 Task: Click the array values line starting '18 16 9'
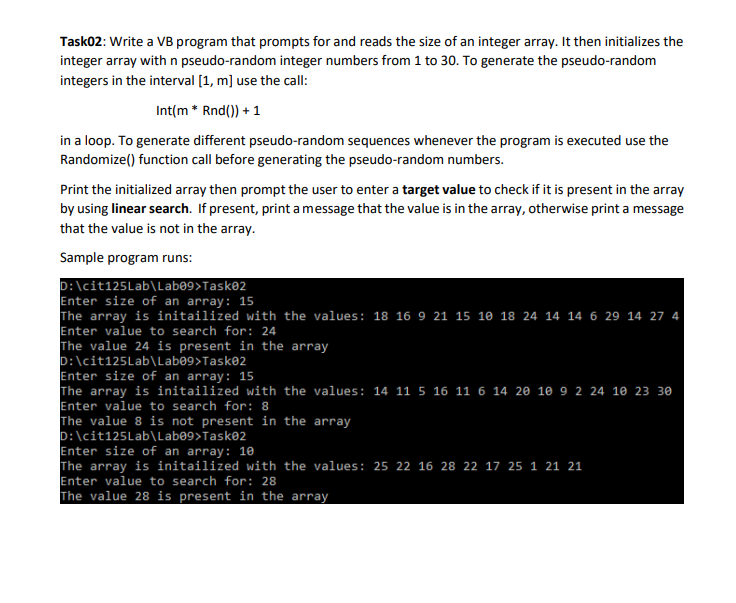point(369,316)
